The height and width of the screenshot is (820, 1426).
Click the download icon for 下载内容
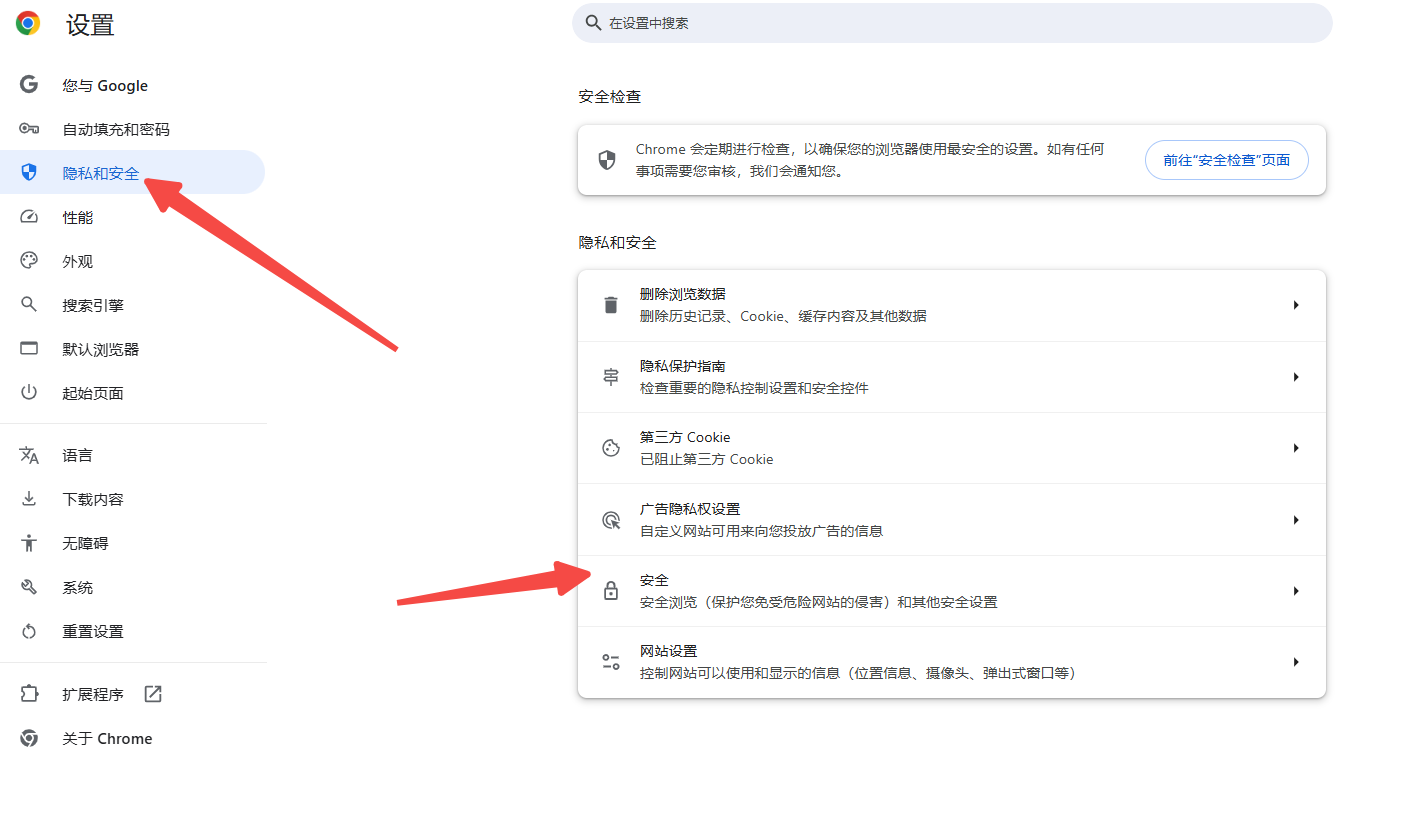tap(29, 499)
